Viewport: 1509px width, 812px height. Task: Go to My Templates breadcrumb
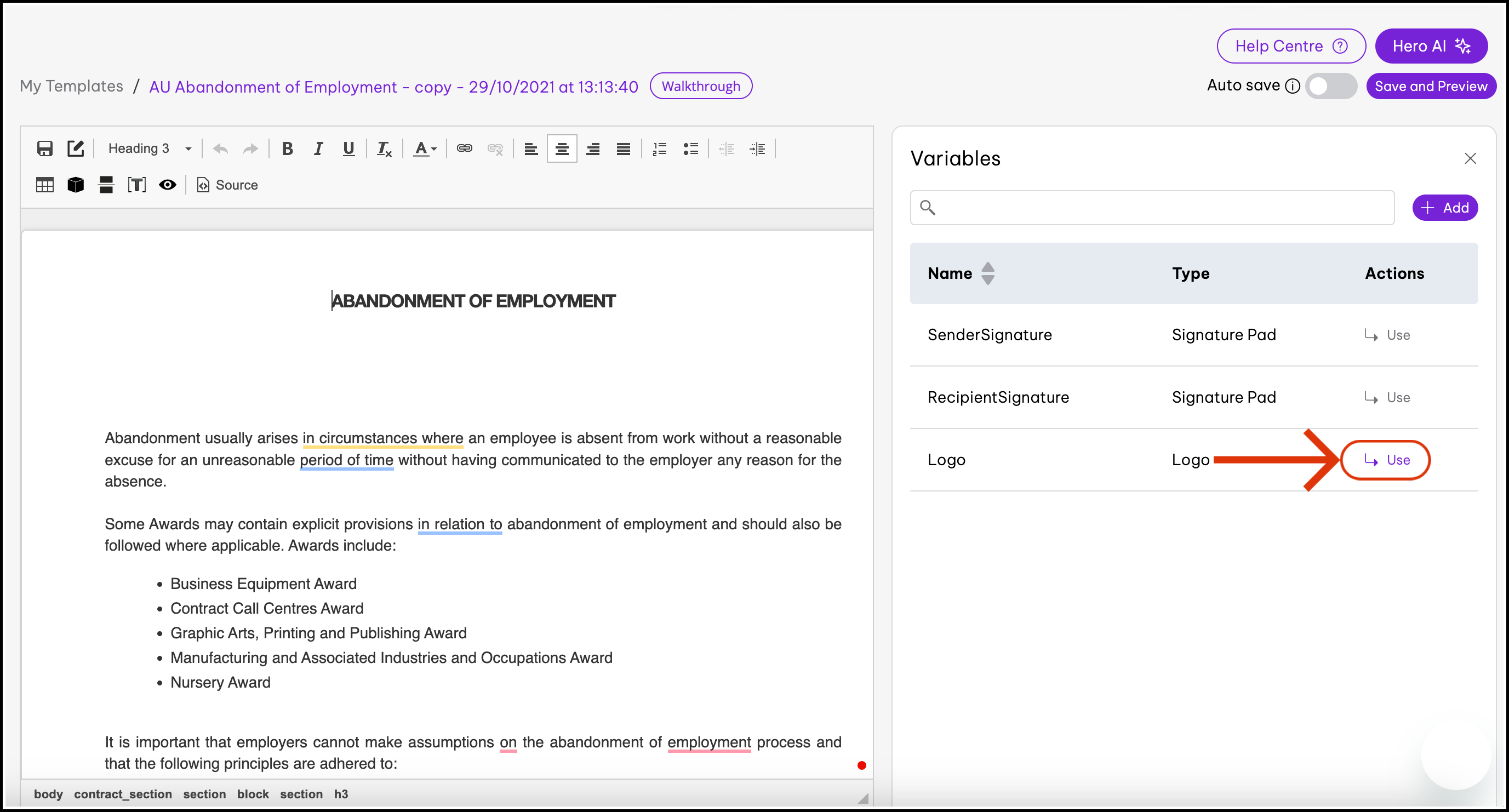coord(71,86)
